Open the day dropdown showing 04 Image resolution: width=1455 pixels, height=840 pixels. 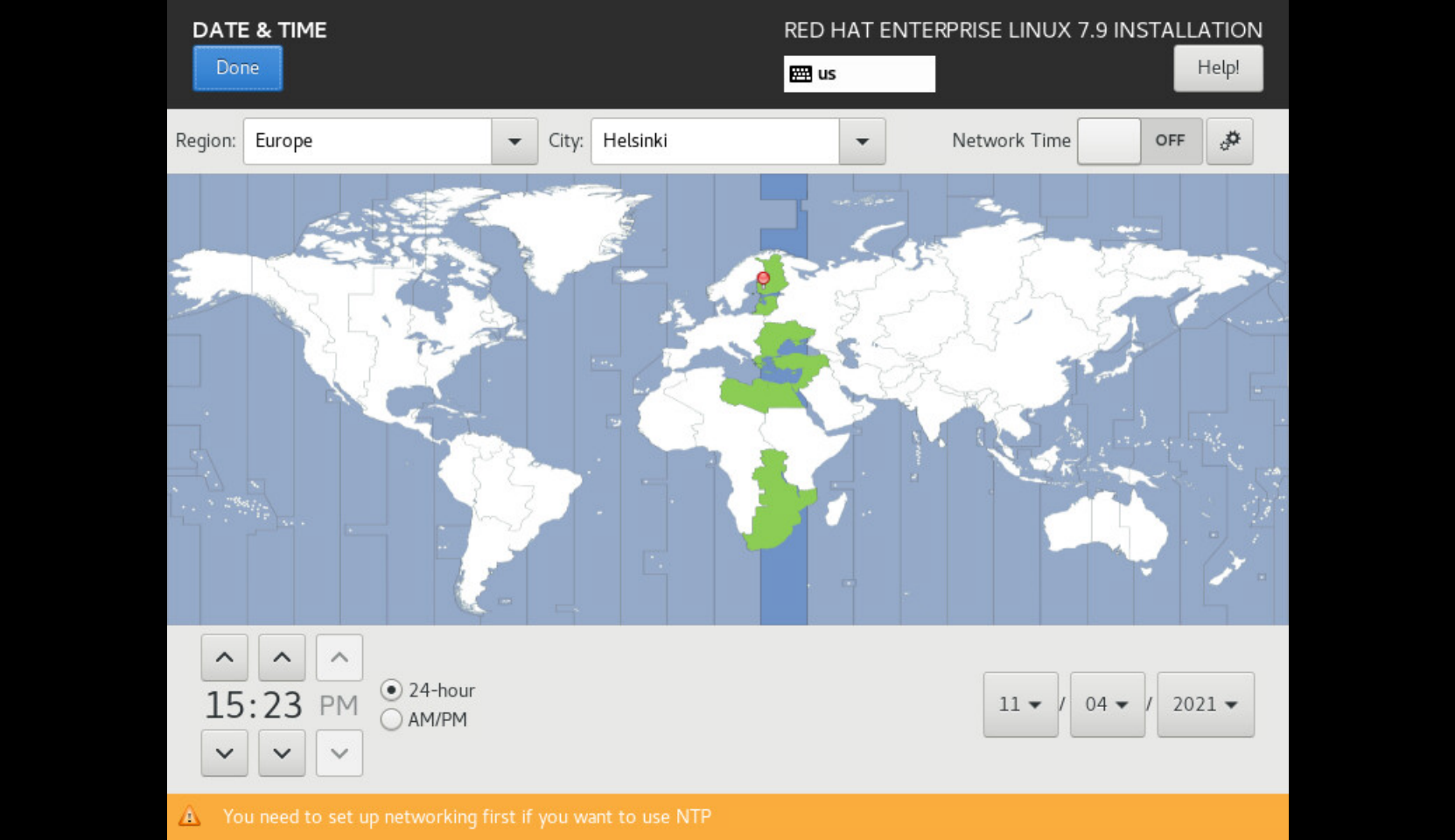[1107, 704]
